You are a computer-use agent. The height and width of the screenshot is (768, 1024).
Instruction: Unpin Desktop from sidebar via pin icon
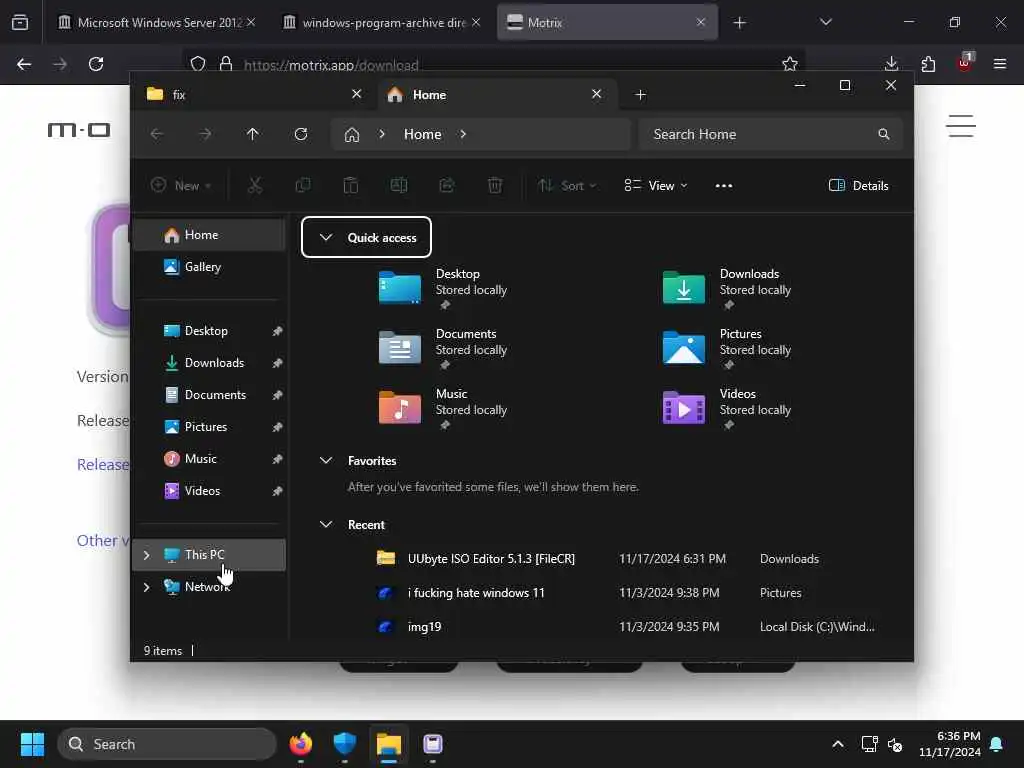(278, 331)
